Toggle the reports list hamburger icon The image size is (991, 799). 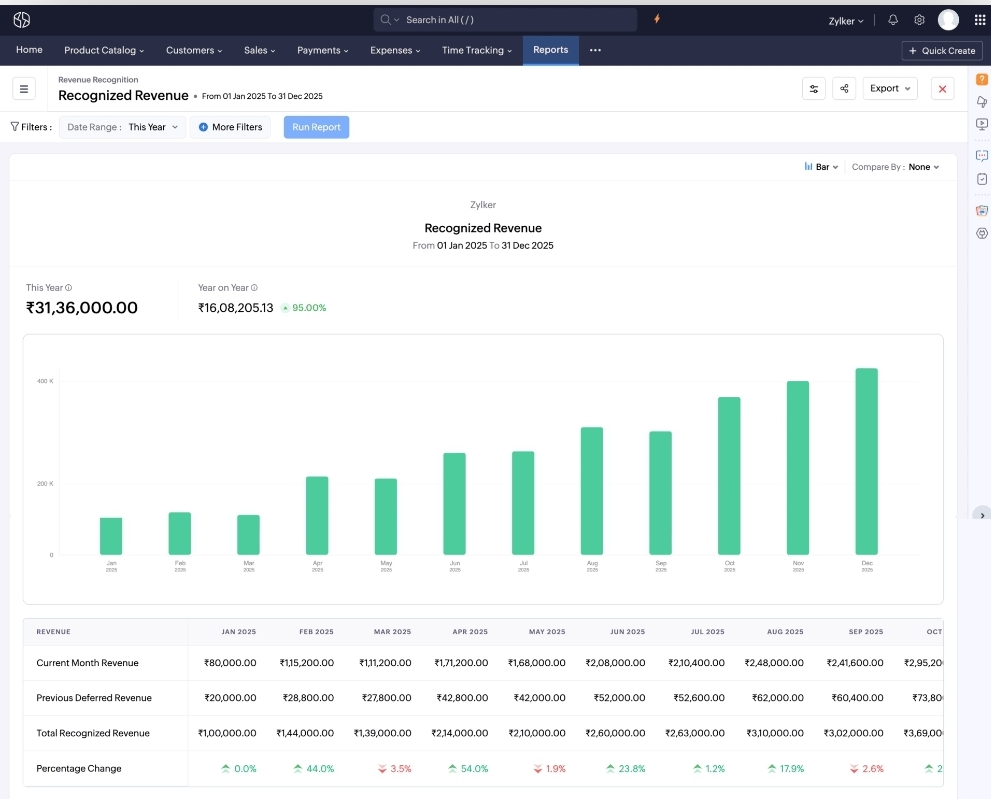tap(24, 88)
